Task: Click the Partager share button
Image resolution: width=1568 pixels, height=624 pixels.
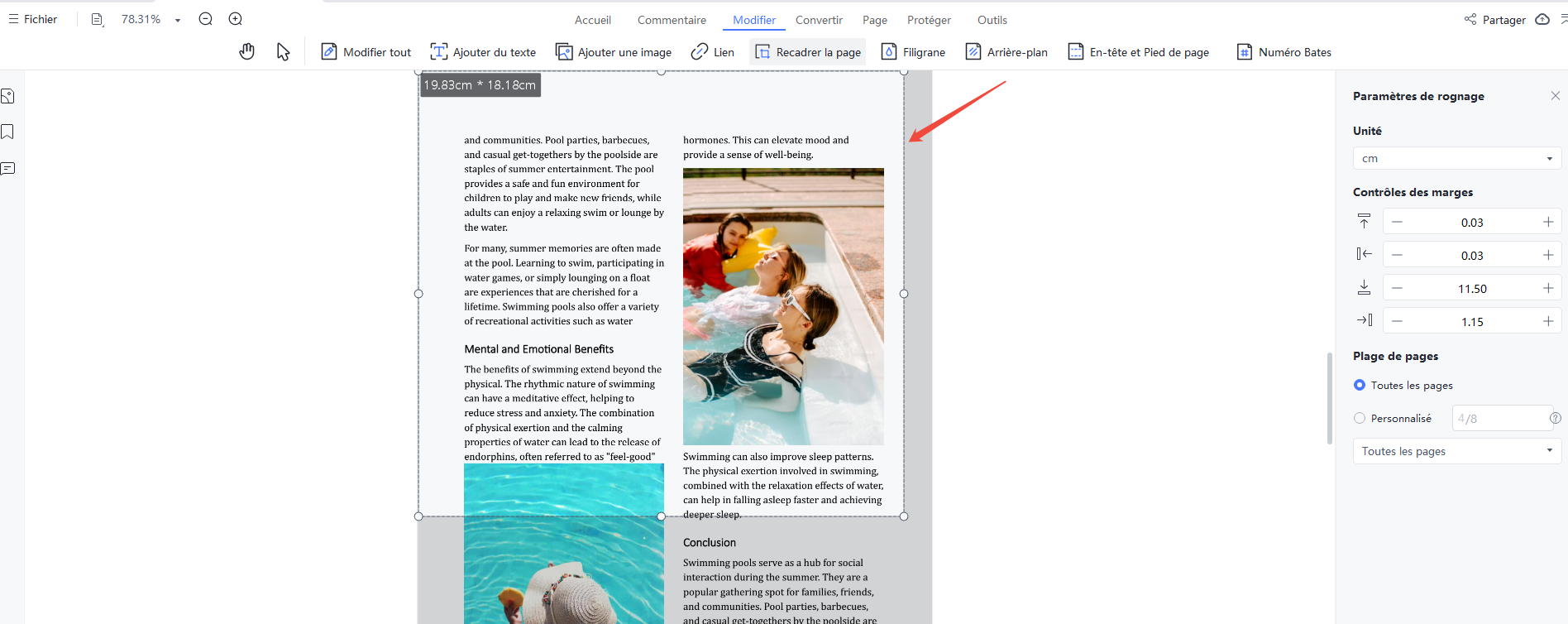Action: pyautogui.click(x=1495, y=20)
